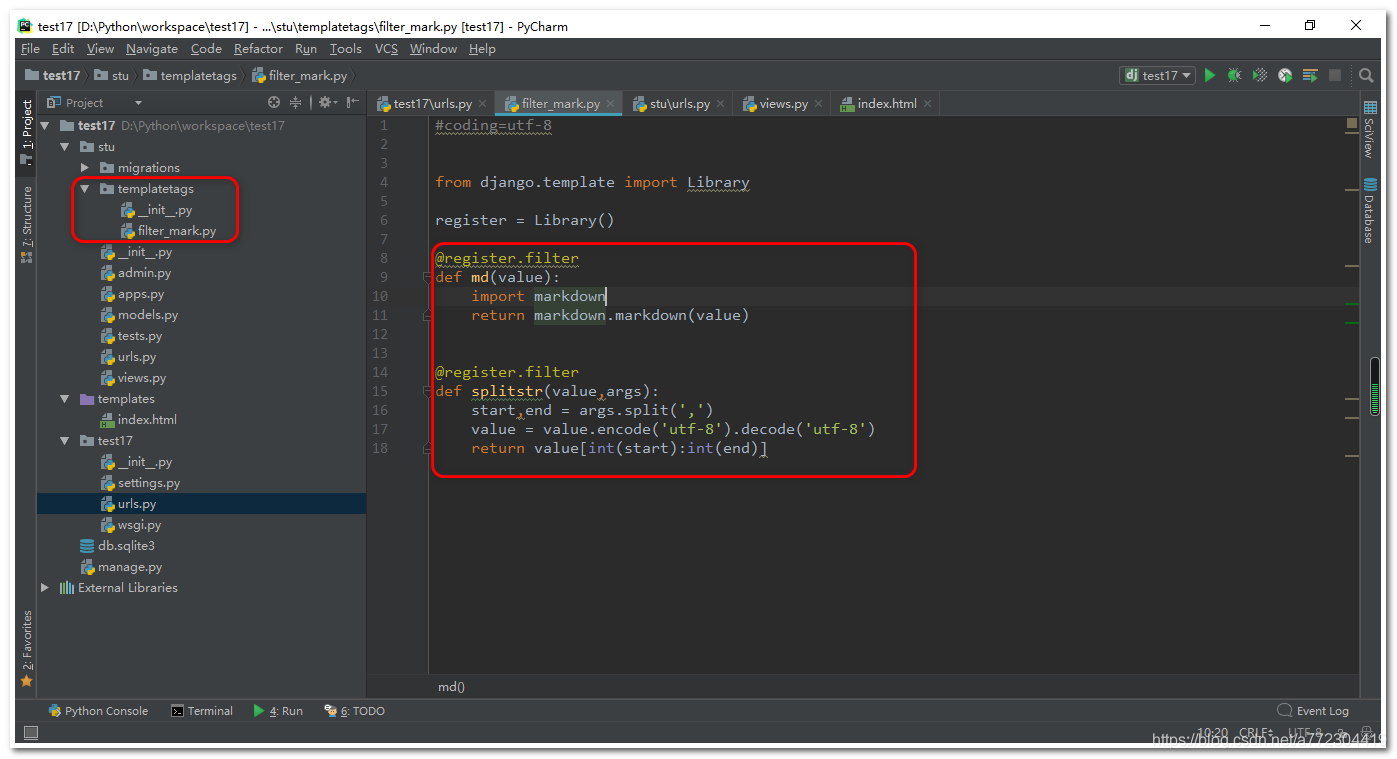The image size is (1397, 759).
Task: Open the Python Console
Action: coord(98,711)
